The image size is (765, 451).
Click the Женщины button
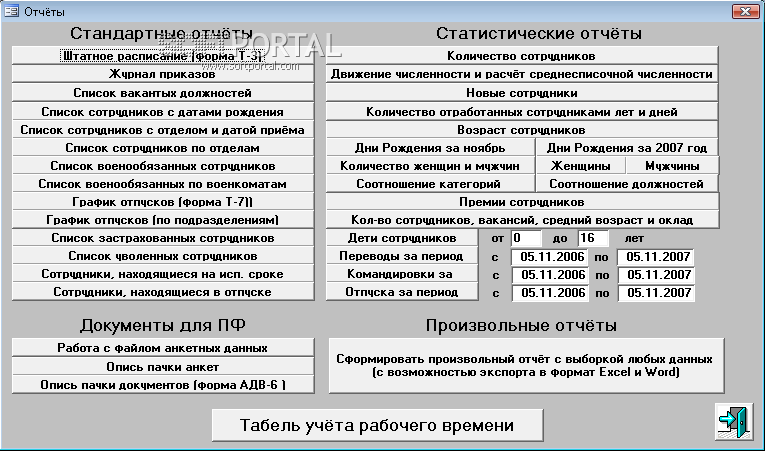tap(581, 166)
